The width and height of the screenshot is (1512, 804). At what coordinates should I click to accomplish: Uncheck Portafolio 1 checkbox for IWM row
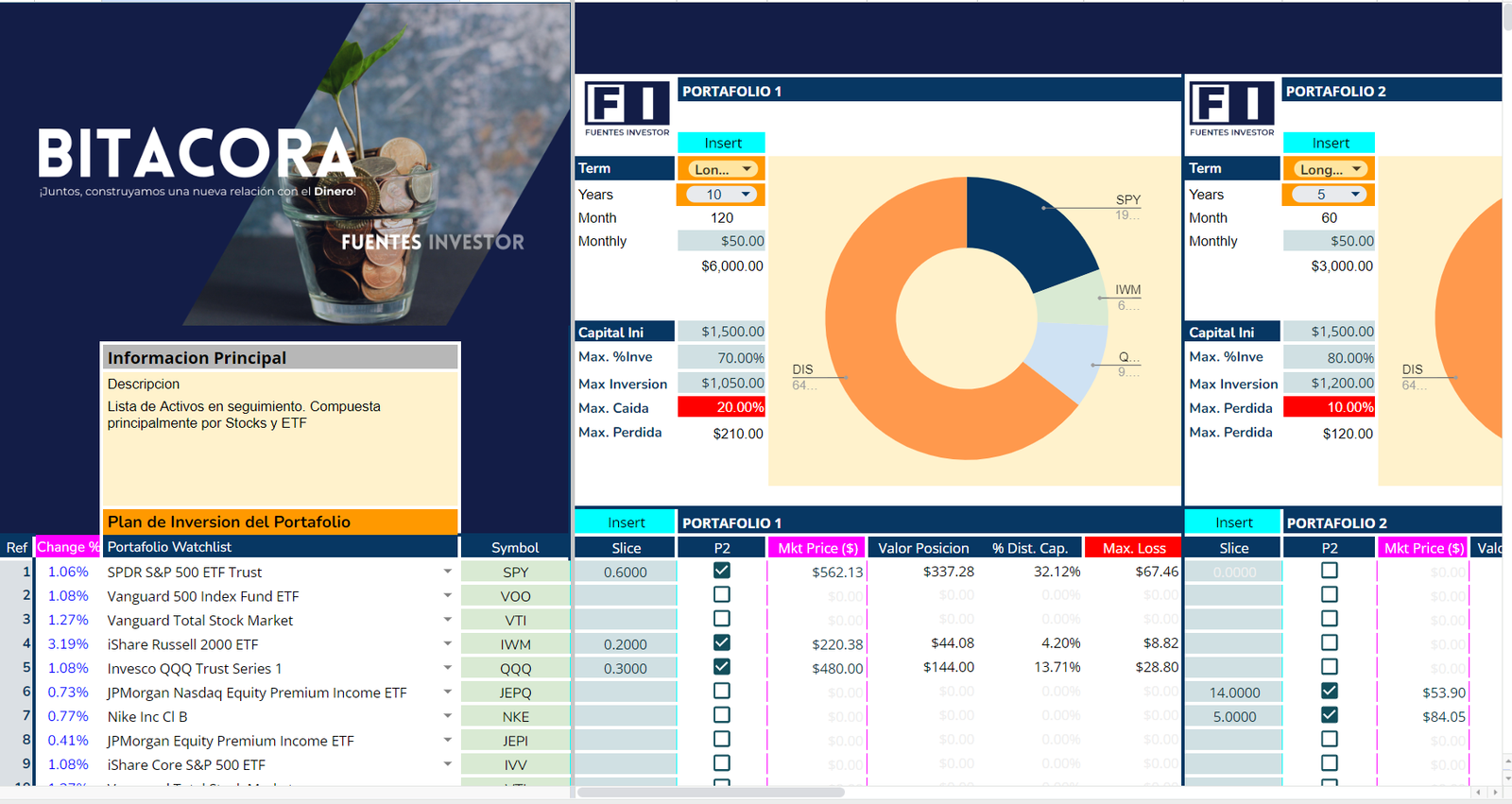click(x=722, y=642)
